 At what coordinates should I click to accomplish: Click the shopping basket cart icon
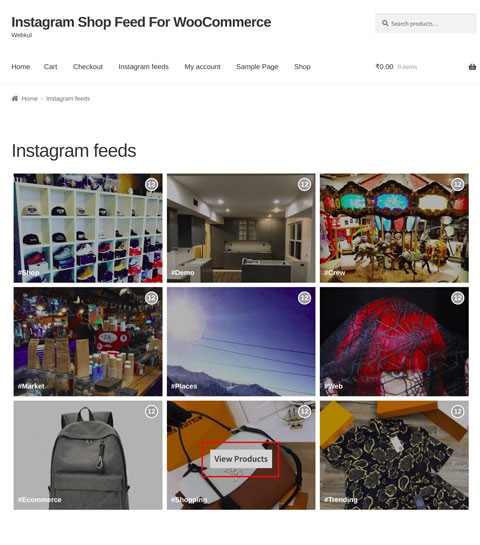click(x=472, y=67)
